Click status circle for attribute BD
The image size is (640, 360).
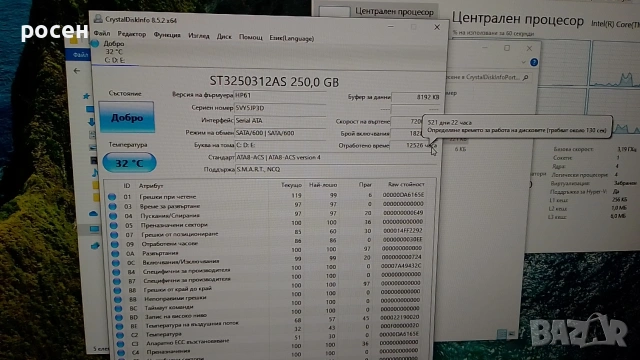(119, 318)
